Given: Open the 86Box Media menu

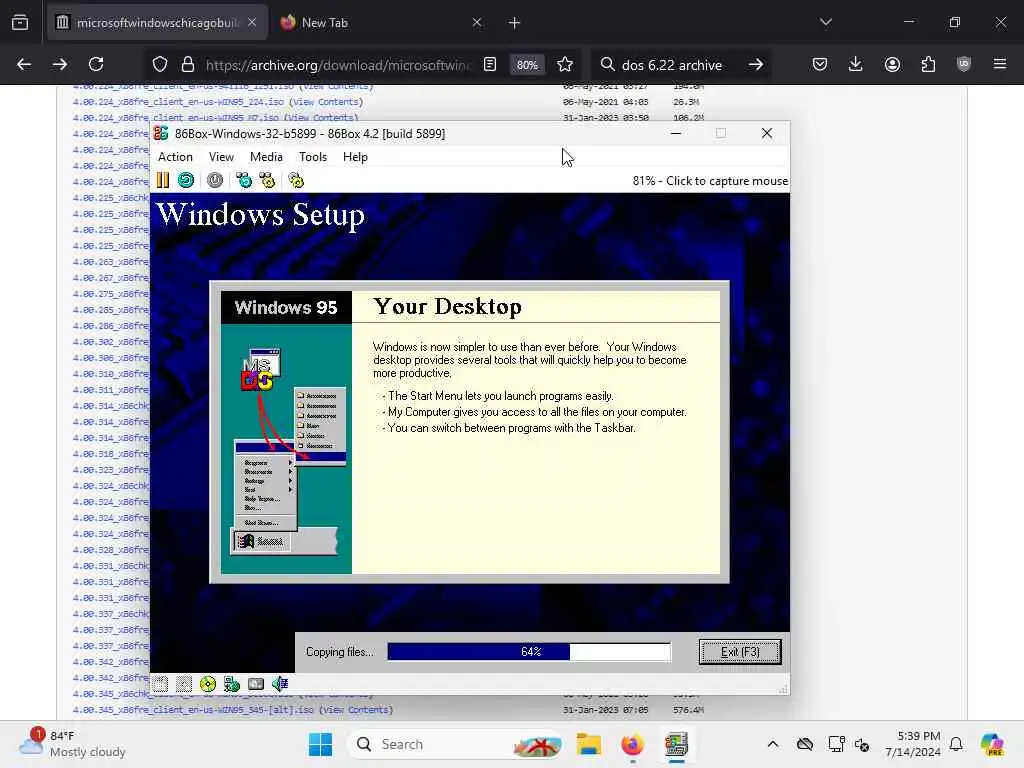Looking at the screenshot, I should tap(266, 157).
